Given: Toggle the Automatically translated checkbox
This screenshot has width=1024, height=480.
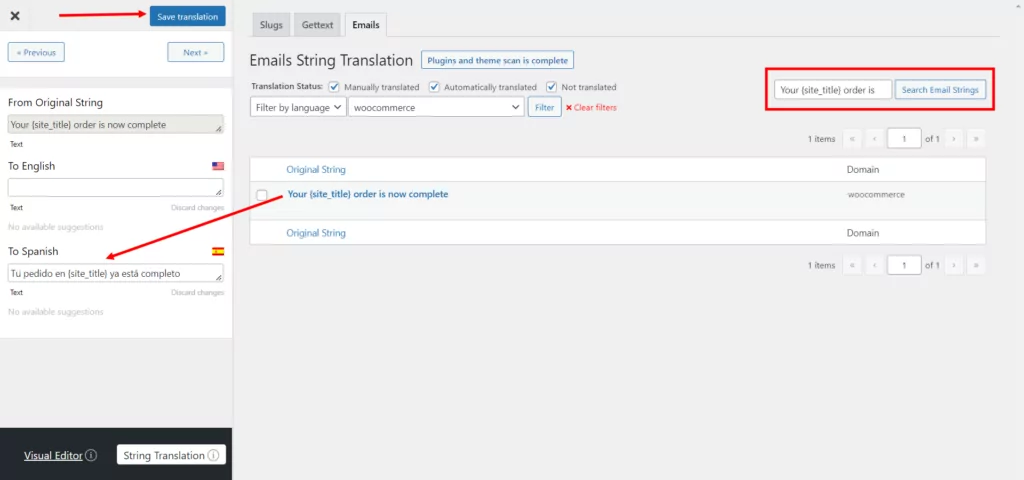Looking at the screenshot, I should click(x=434, y=87).
